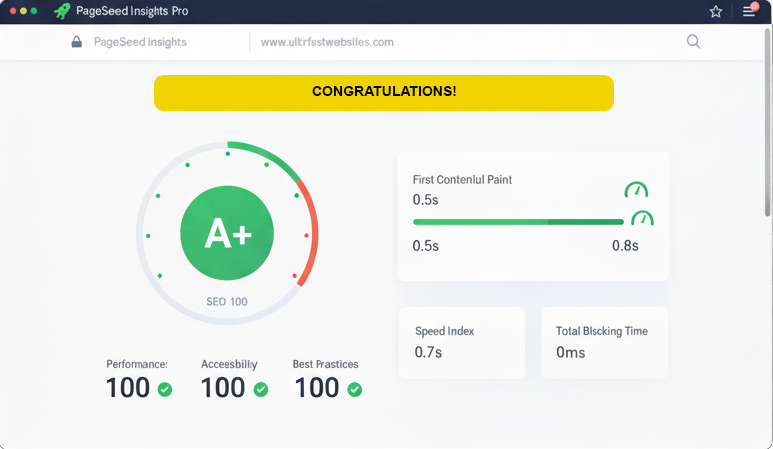Click the 0.7s Speed Index value
This screenshot has width=773, height=449.
click(428, 352)
